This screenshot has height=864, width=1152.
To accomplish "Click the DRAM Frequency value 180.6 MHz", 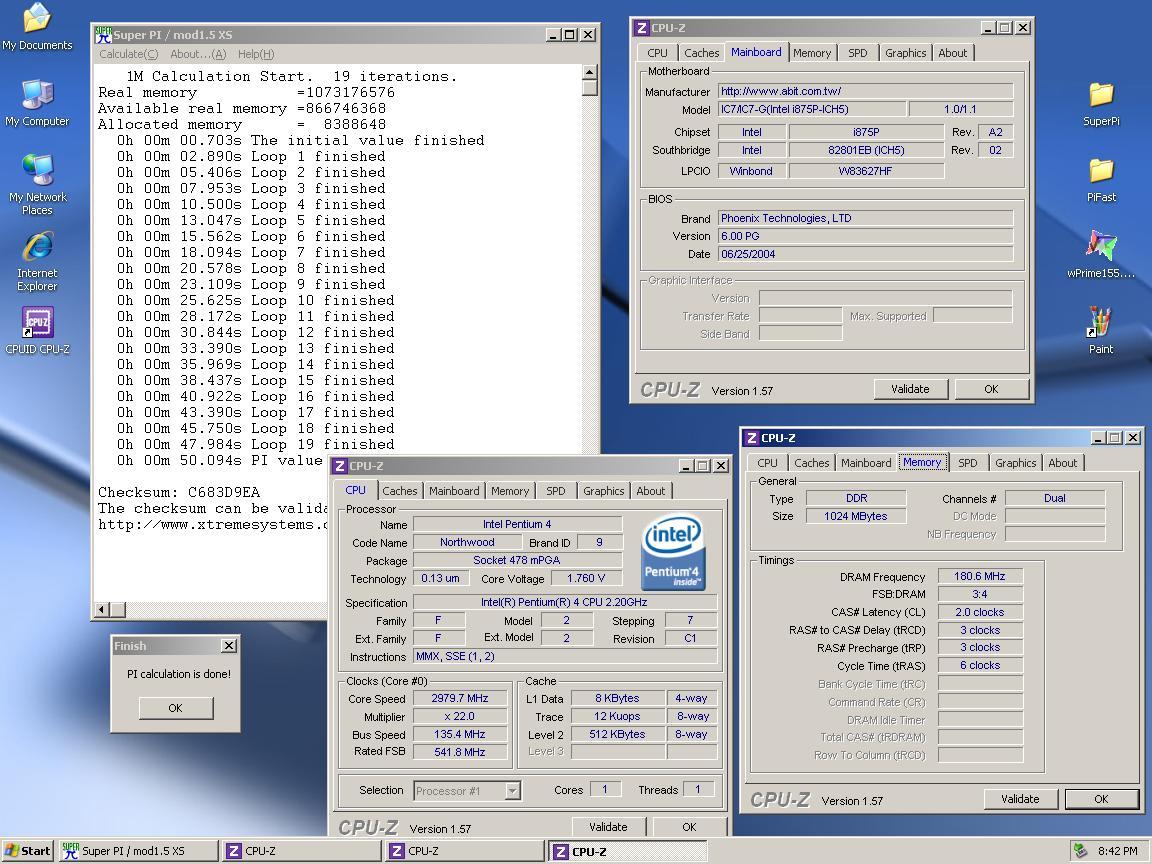I will [x=980, y=576].
